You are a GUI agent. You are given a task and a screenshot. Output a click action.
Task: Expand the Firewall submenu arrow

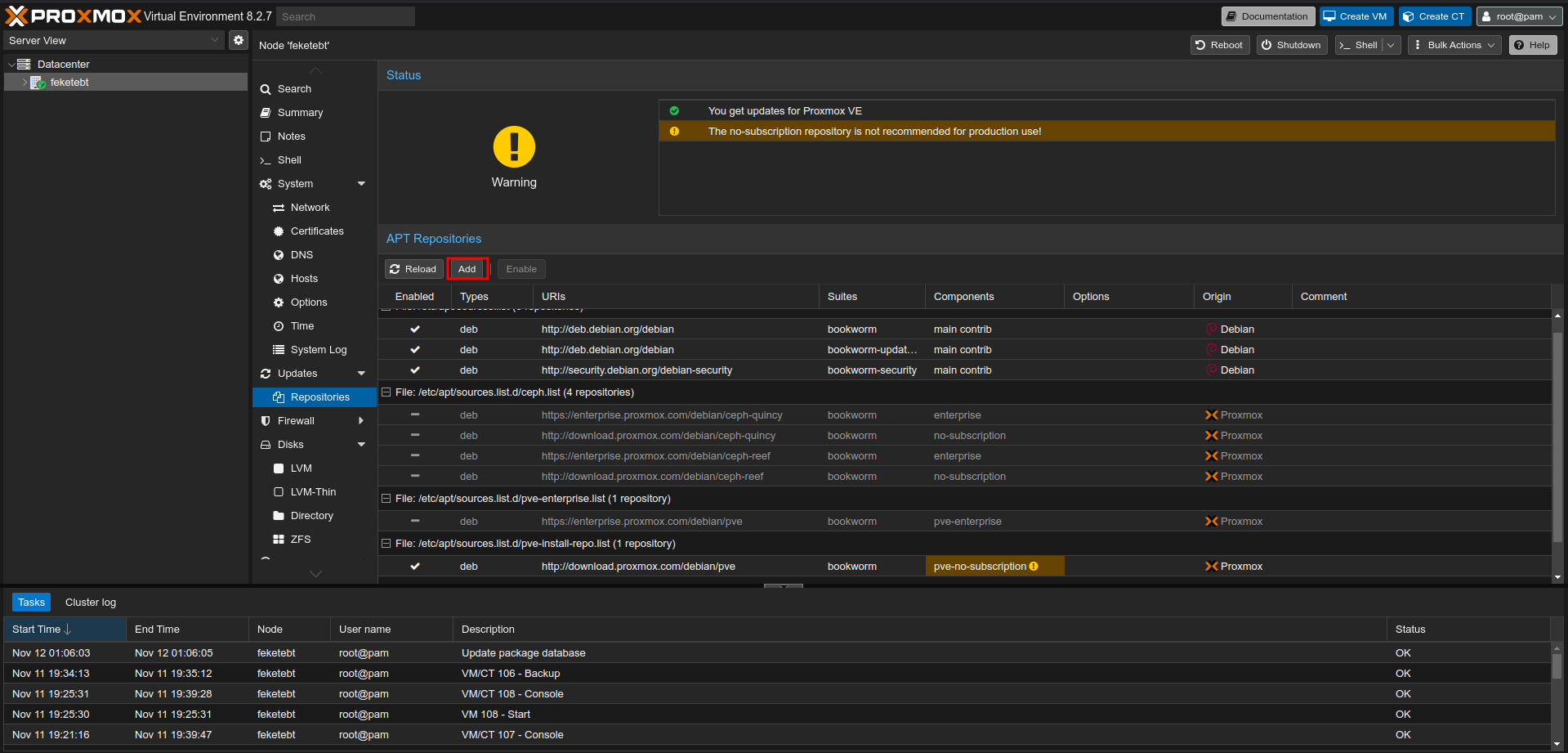click(361, 421)
